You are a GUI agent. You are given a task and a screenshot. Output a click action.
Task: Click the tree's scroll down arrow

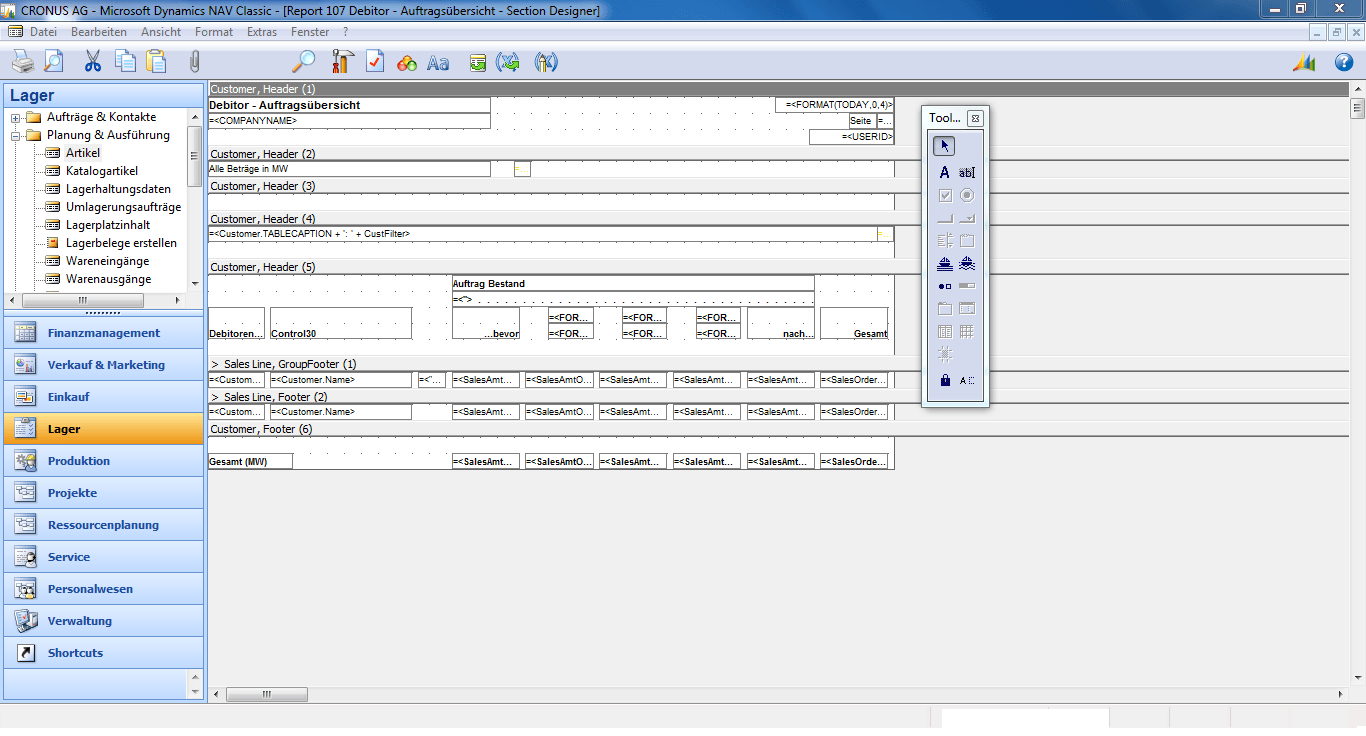[195, 283]
